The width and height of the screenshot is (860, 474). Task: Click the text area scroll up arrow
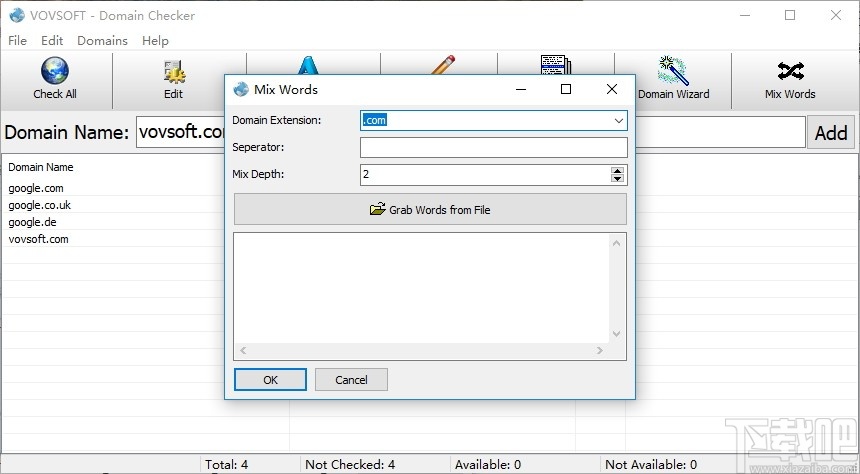coord(616,243)
